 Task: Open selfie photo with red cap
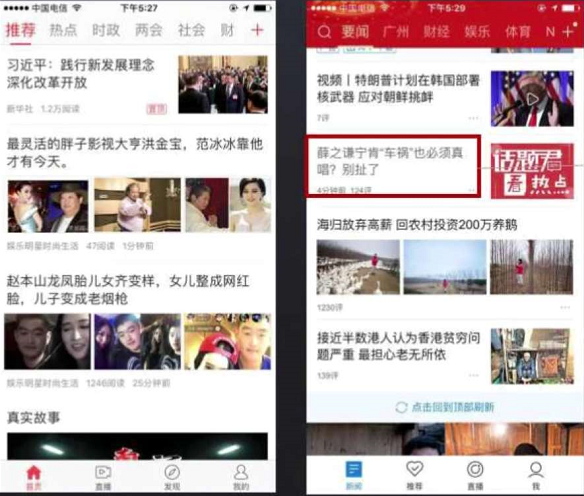[x=228, y=341]
